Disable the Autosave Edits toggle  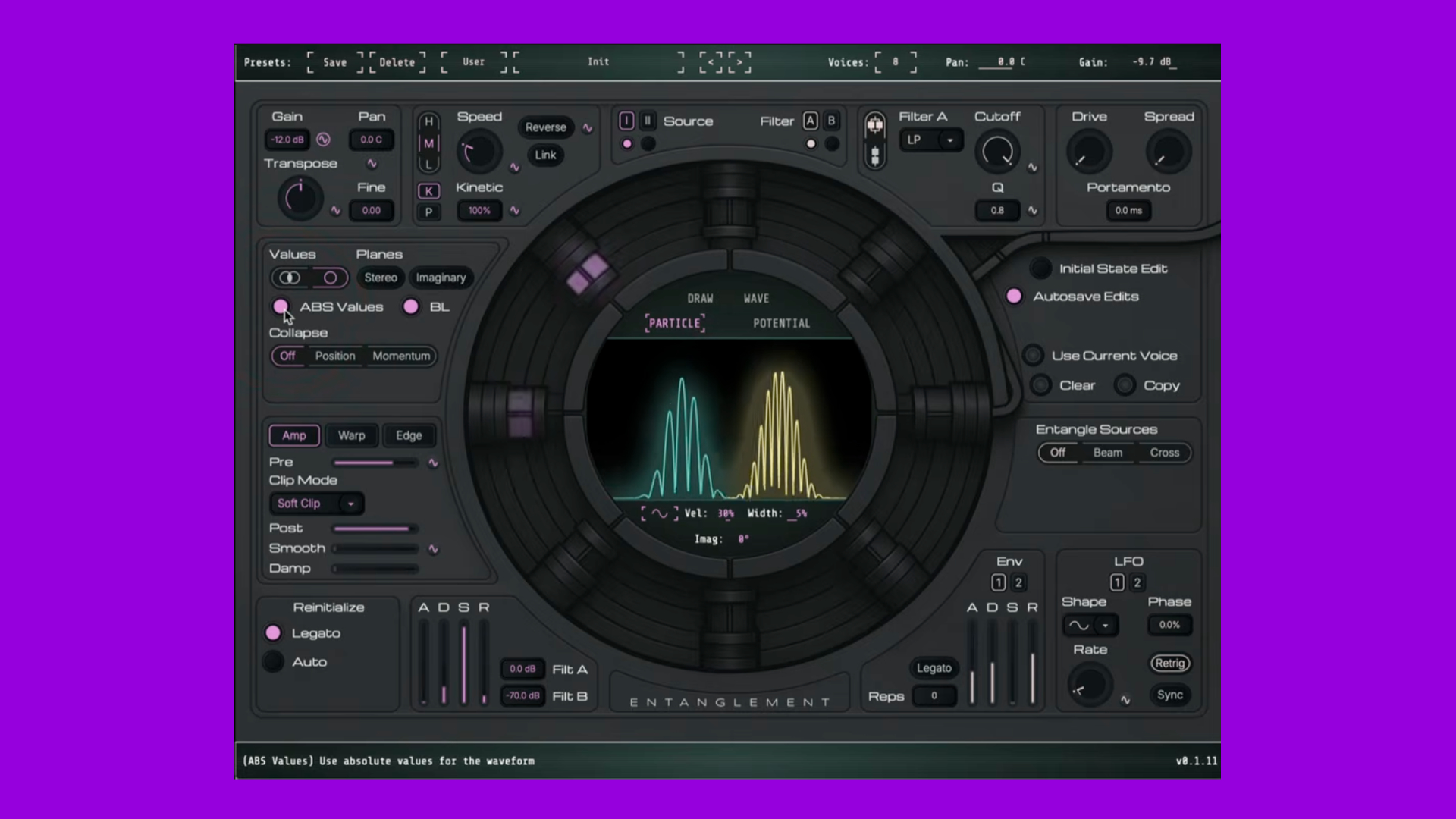[1014, 297]
